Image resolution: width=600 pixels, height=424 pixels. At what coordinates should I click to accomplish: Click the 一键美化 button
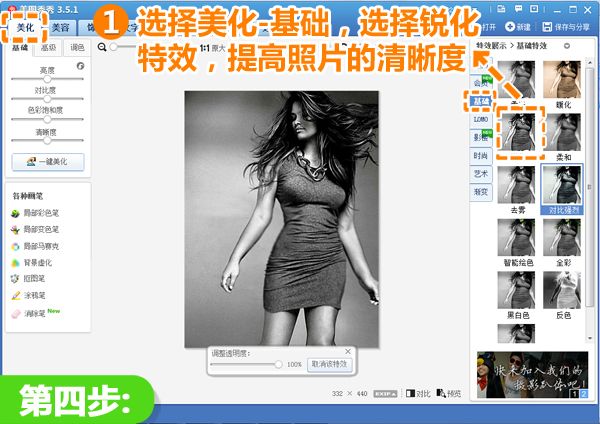(48, 162)
